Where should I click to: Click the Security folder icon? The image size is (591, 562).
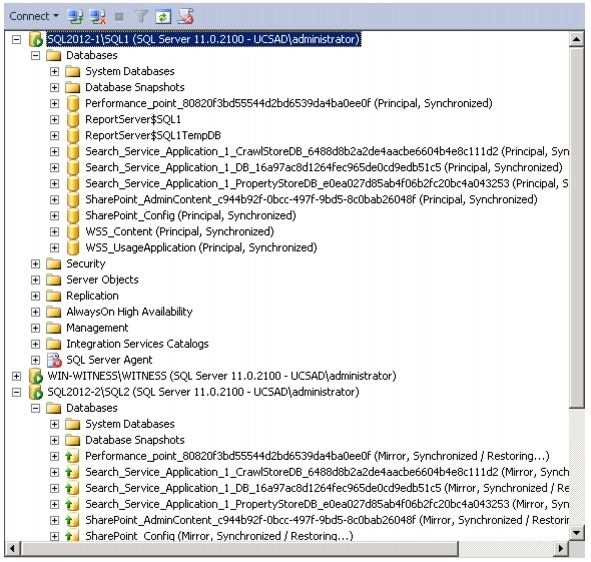point(54,264)
